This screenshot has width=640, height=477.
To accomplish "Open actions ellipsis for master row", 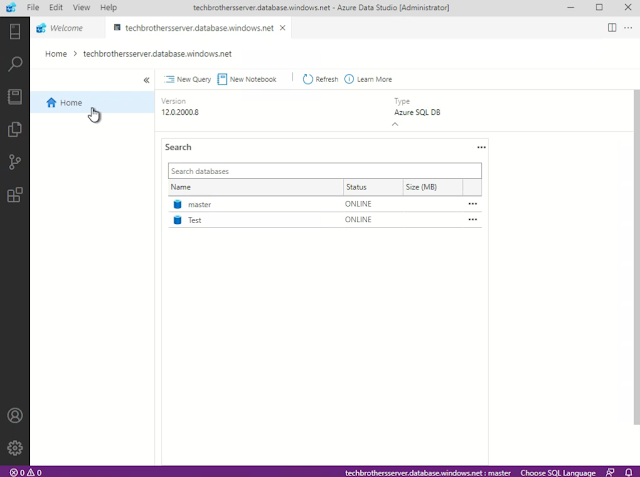I will [473, 204].
